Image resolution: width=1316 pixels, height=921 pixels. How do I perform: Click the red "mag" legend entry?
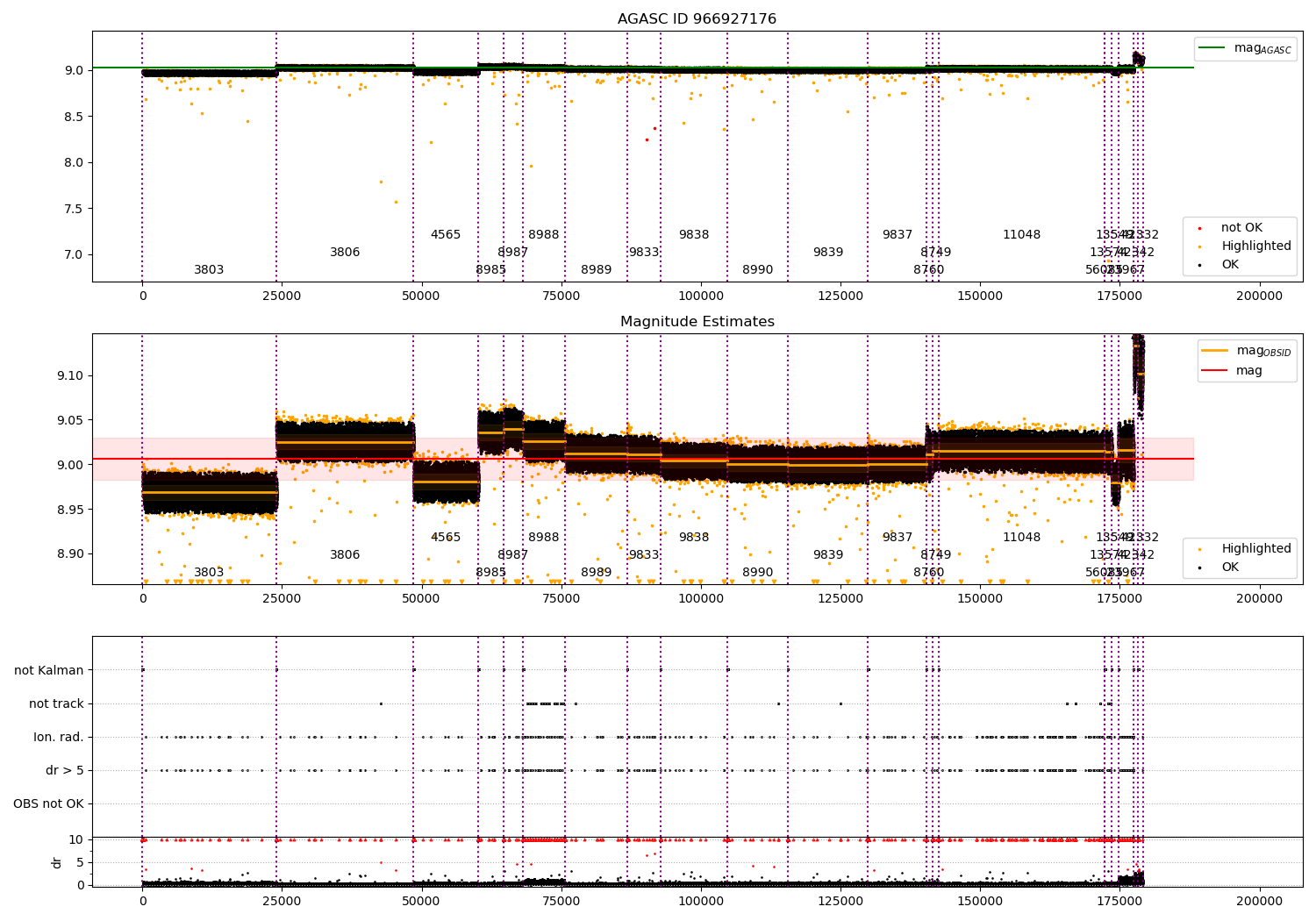click(x=1248, y=370)
